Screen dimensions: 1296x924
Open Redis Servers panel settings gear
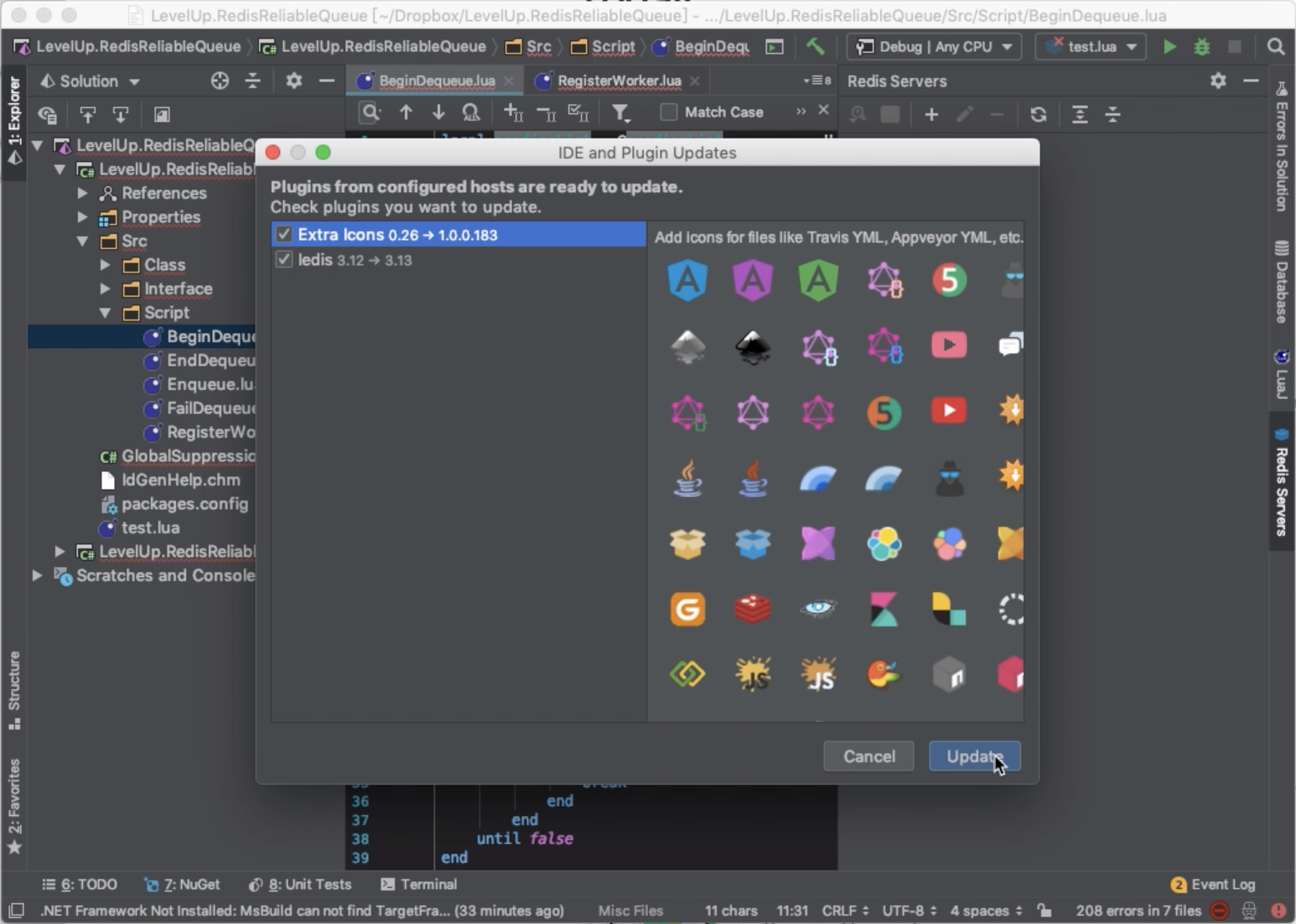[1218, 80]
